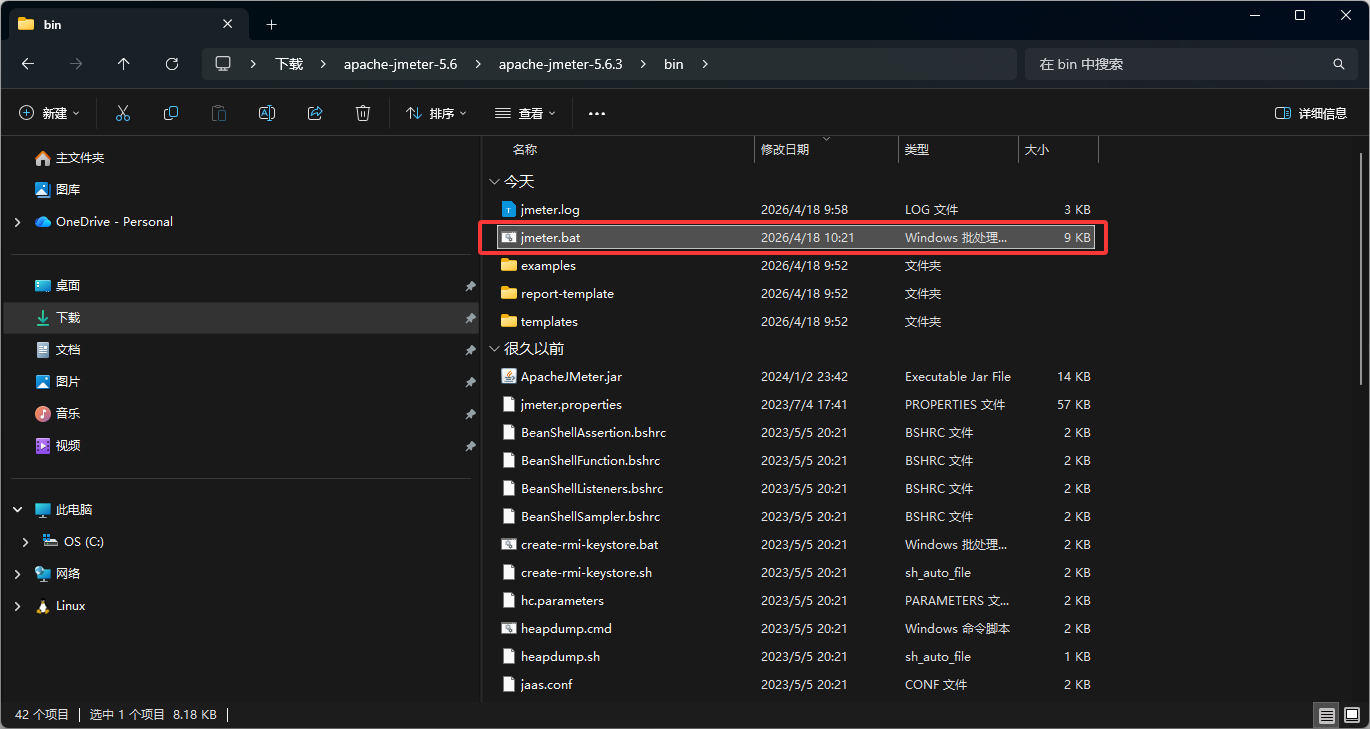Click the pin icon beside 文档
1370x729 pixels.
(x=470, y=350)
